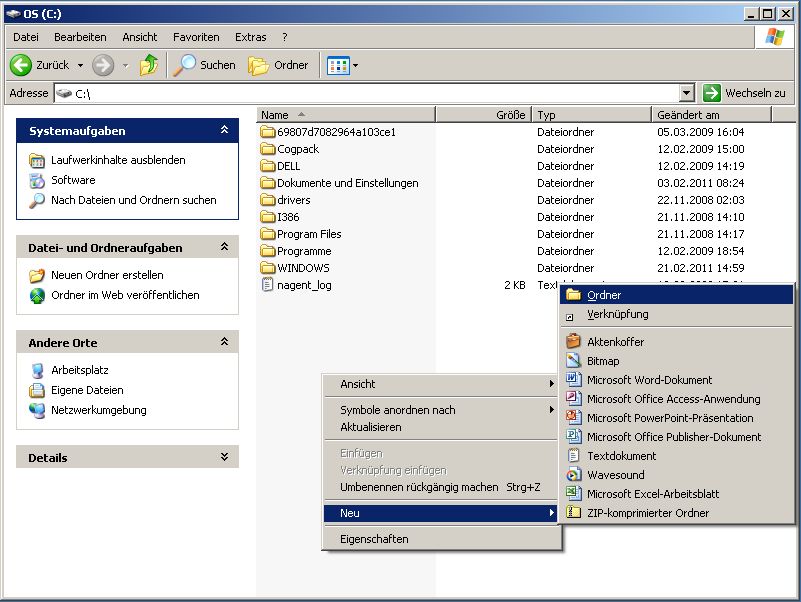Click the Ansichten view grid icon
The height and width of the screenshot is (602, 801).
click(x=338, y=65)
